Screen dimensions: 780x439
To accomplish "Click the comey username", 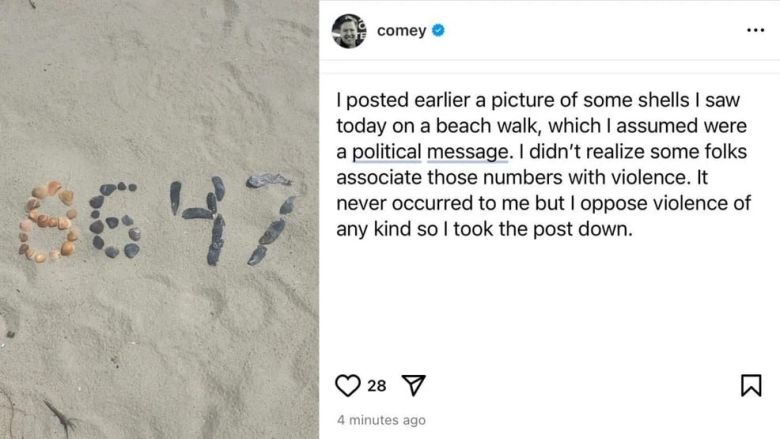I will click(401, 31).
